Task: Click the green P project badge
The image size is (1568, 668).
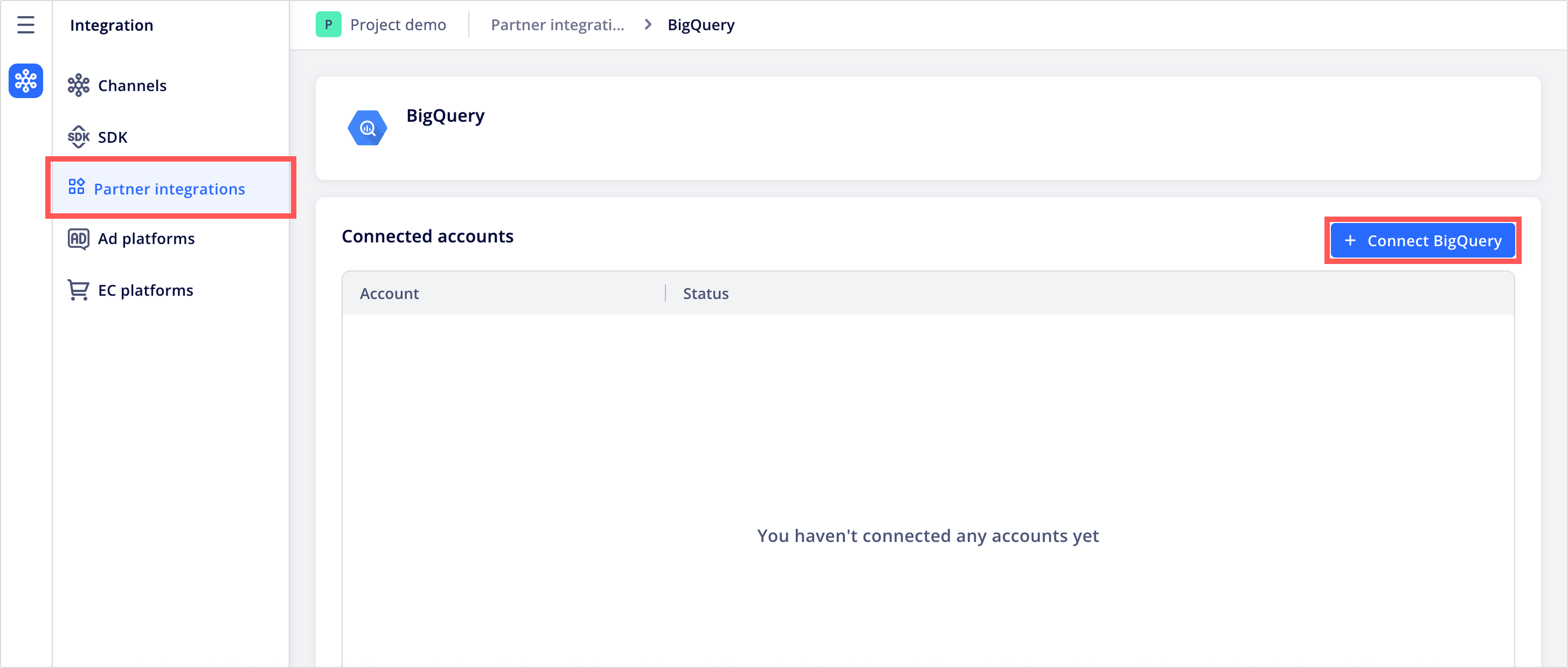Action: click(x=328, y=24)
